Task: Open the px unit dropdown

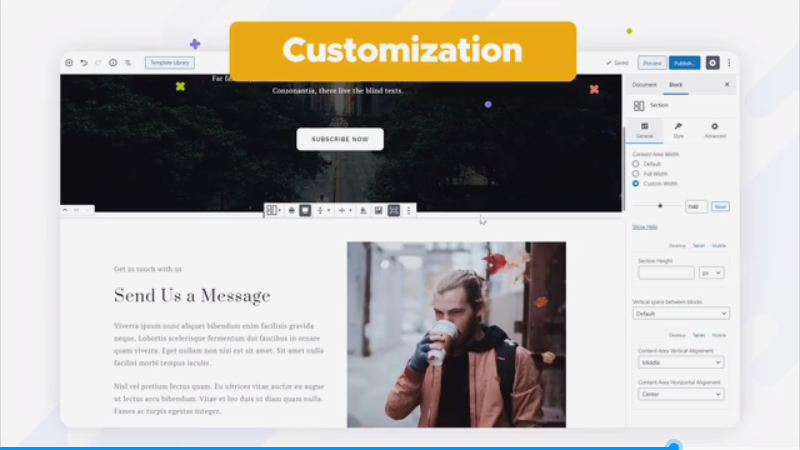Action: coord(711,273)
